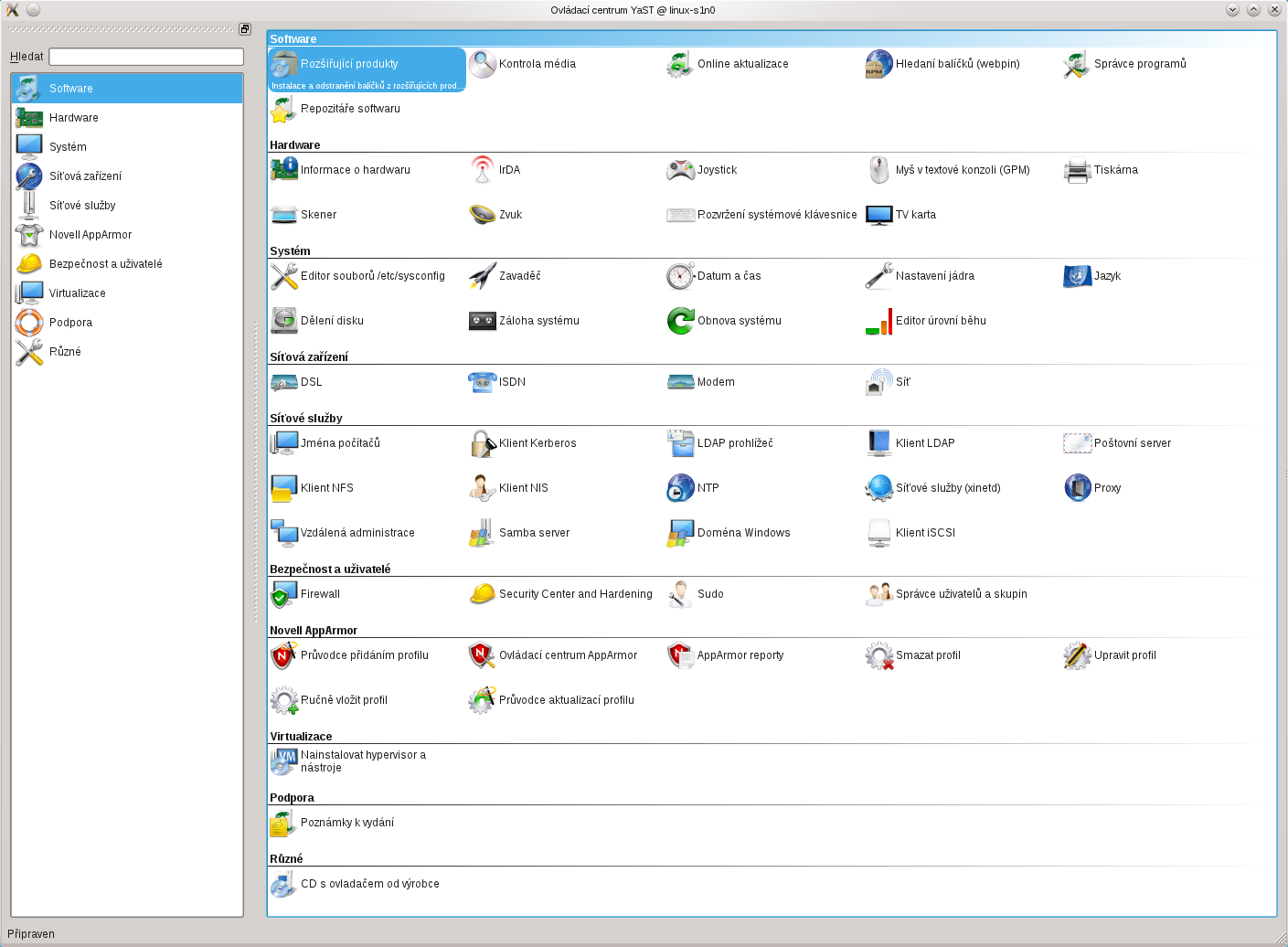Click the Hledat search input field
Image resolution: width=1288 pixels, height=947 pixels.
pos(146,57)
